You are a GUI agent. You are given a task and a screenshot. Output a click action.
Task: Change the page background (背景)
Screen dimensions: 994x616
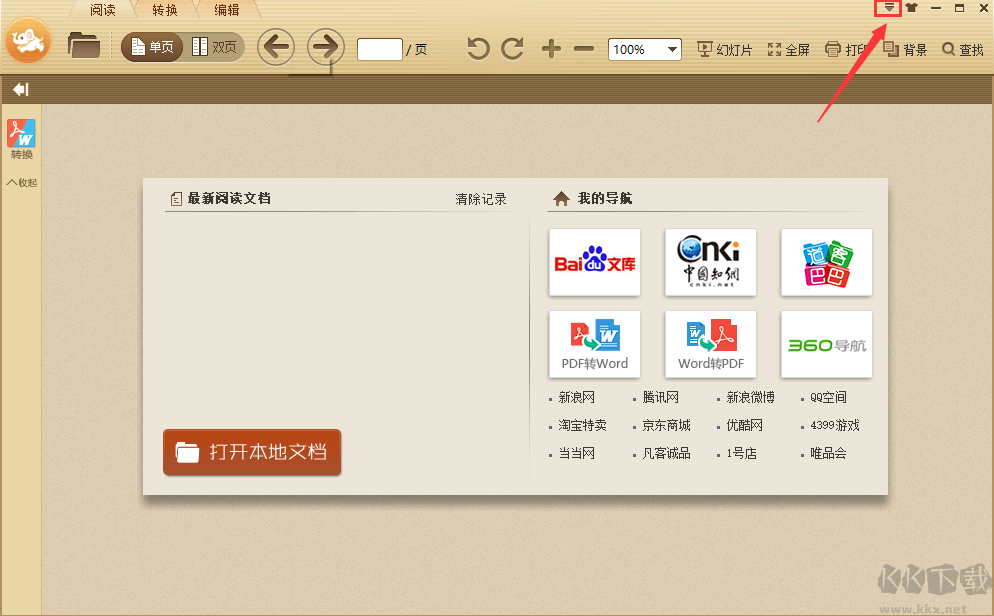point(905,48)
